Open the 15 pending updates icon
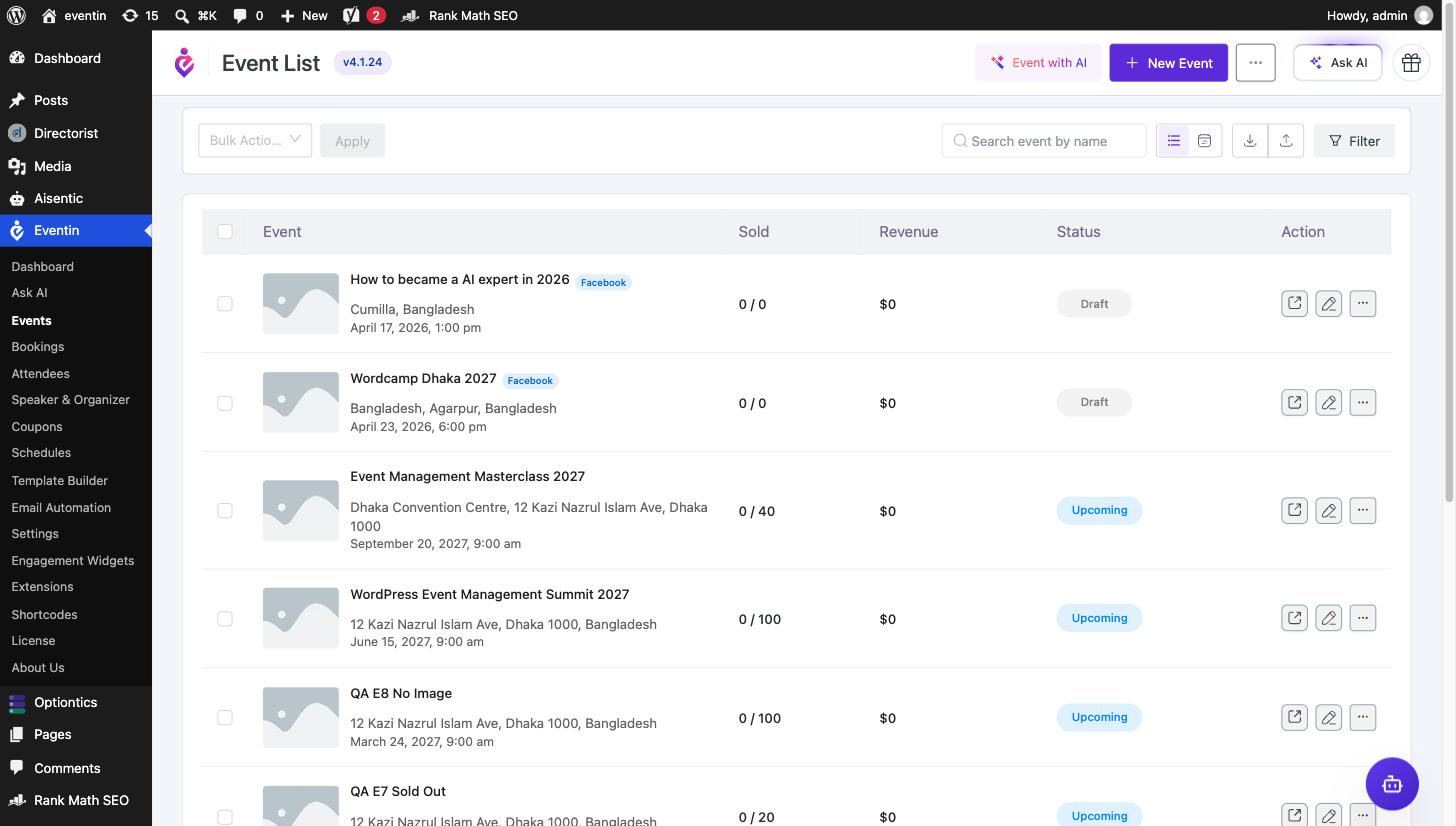 (140, 15)
